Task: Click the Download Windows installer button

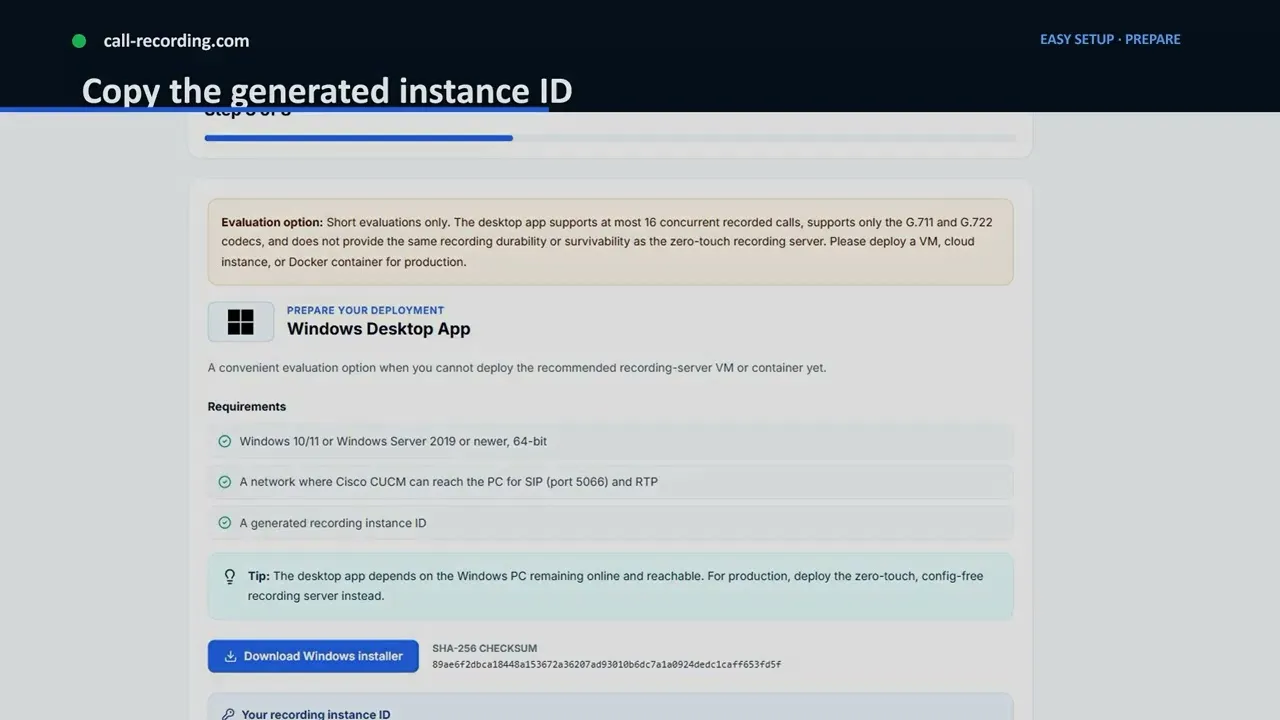Action: [x=313, y=656]
